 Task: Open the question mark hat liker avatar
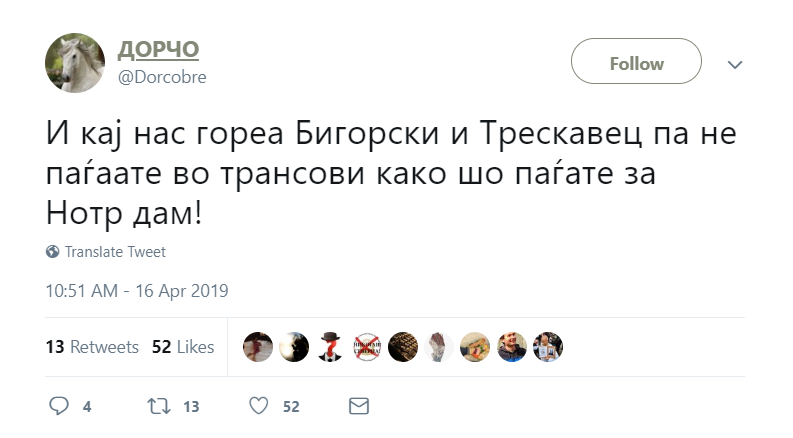[330, 347]
